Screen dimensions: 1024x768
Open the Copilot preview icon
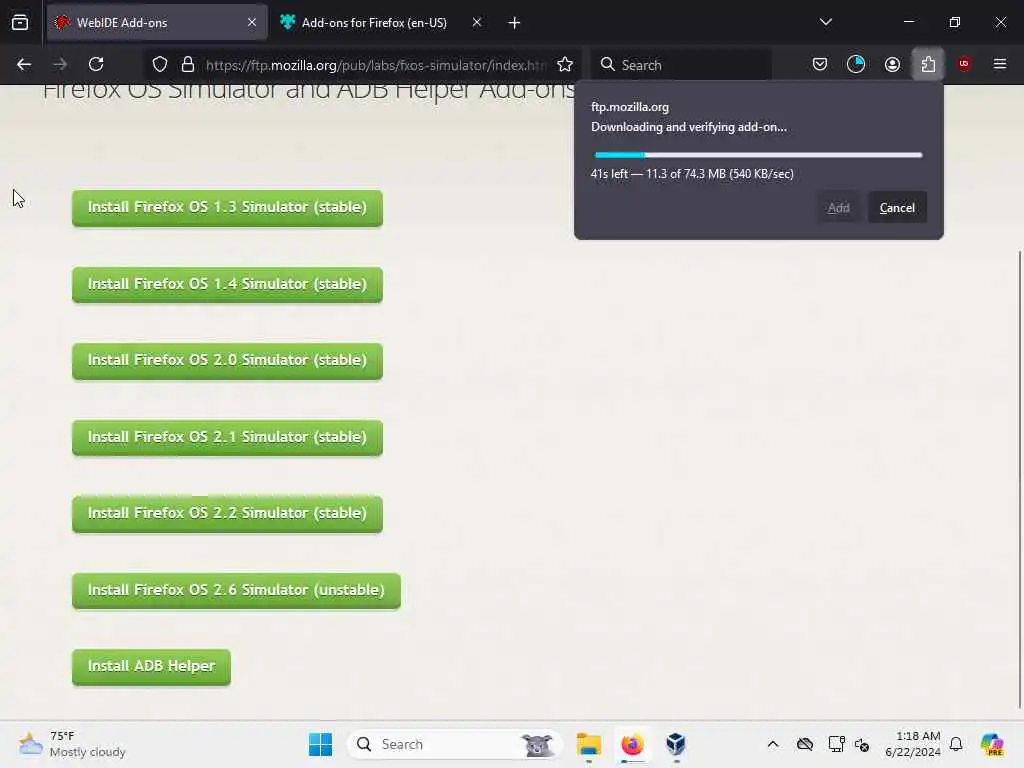(992, 744)
